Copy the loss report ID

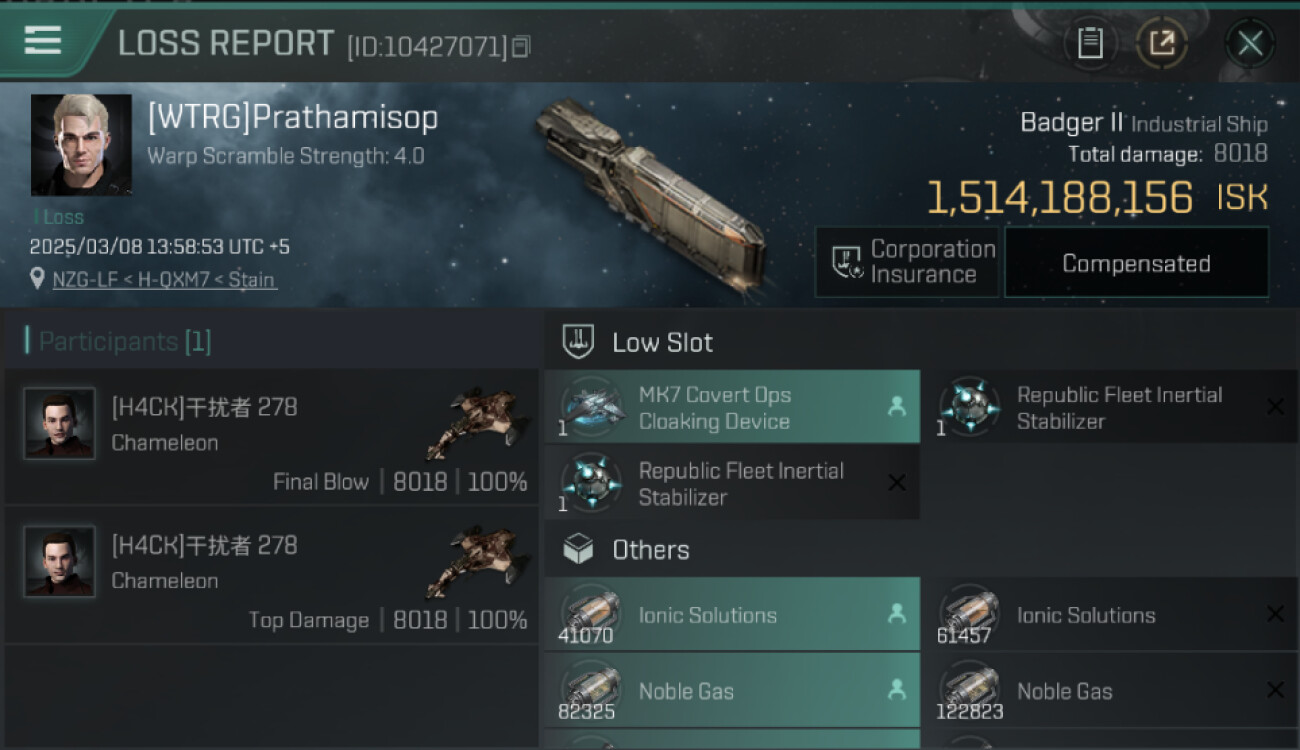point(521,46)
